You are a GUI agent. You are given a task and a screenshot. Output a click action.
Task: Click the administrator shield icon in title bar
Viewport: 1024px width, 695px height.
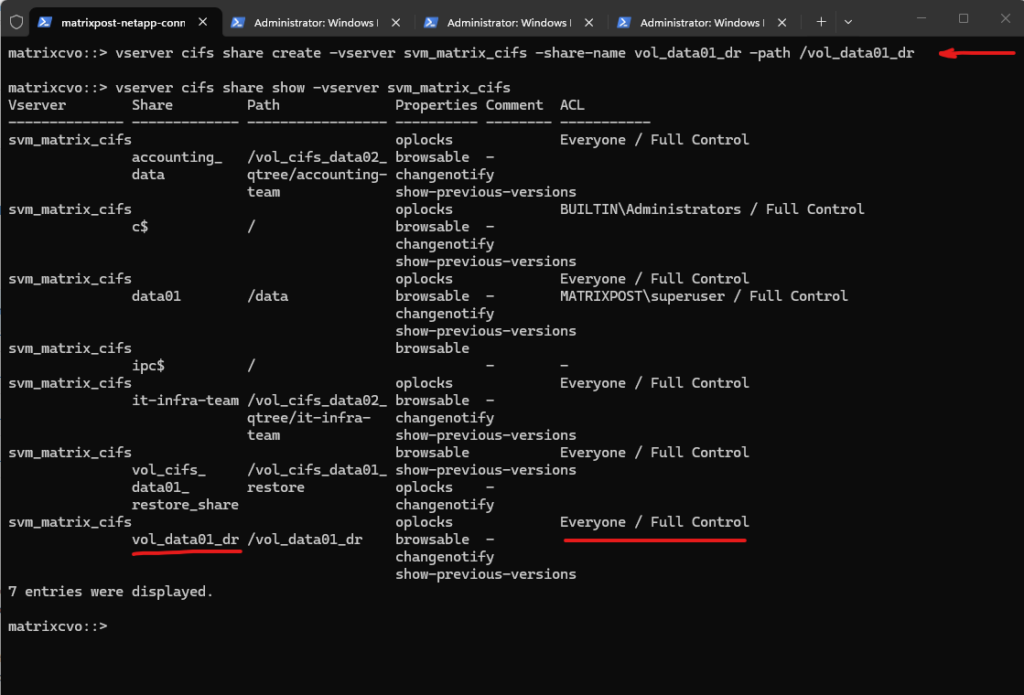coord(16,21)
